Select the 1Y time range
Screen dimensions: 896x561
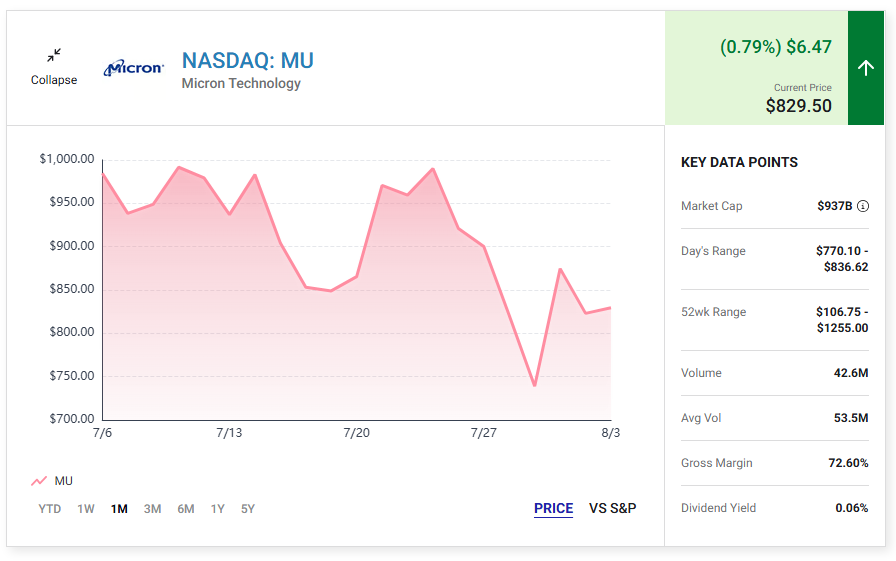pos(217,509)
